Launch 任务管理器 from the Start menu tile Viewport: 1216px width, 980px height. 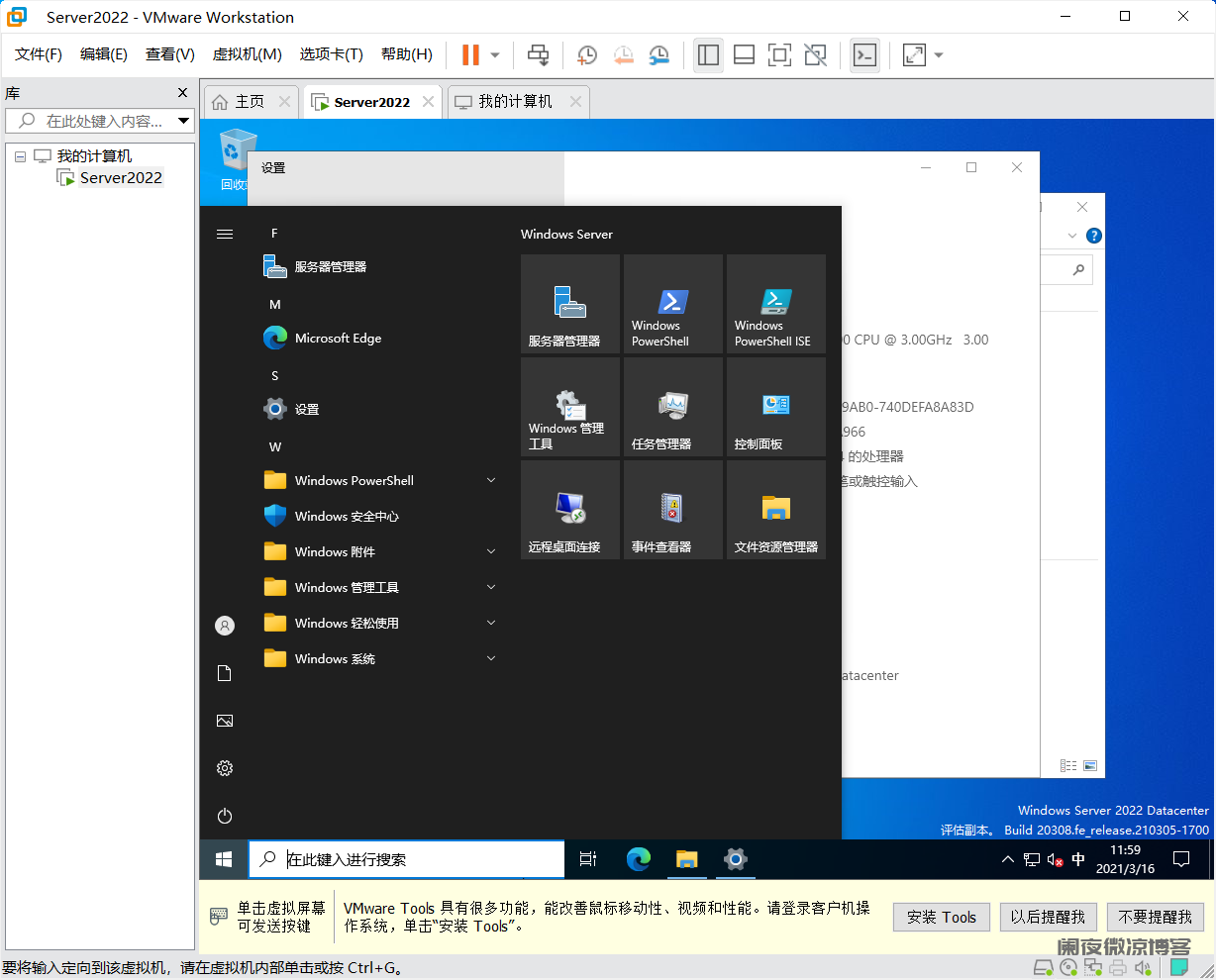coord(672,406)
